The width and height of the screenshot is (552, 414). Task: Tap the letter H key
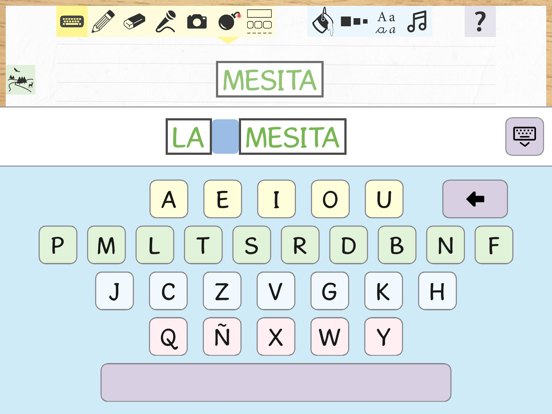pyautogui.click(x=438, y=291)
